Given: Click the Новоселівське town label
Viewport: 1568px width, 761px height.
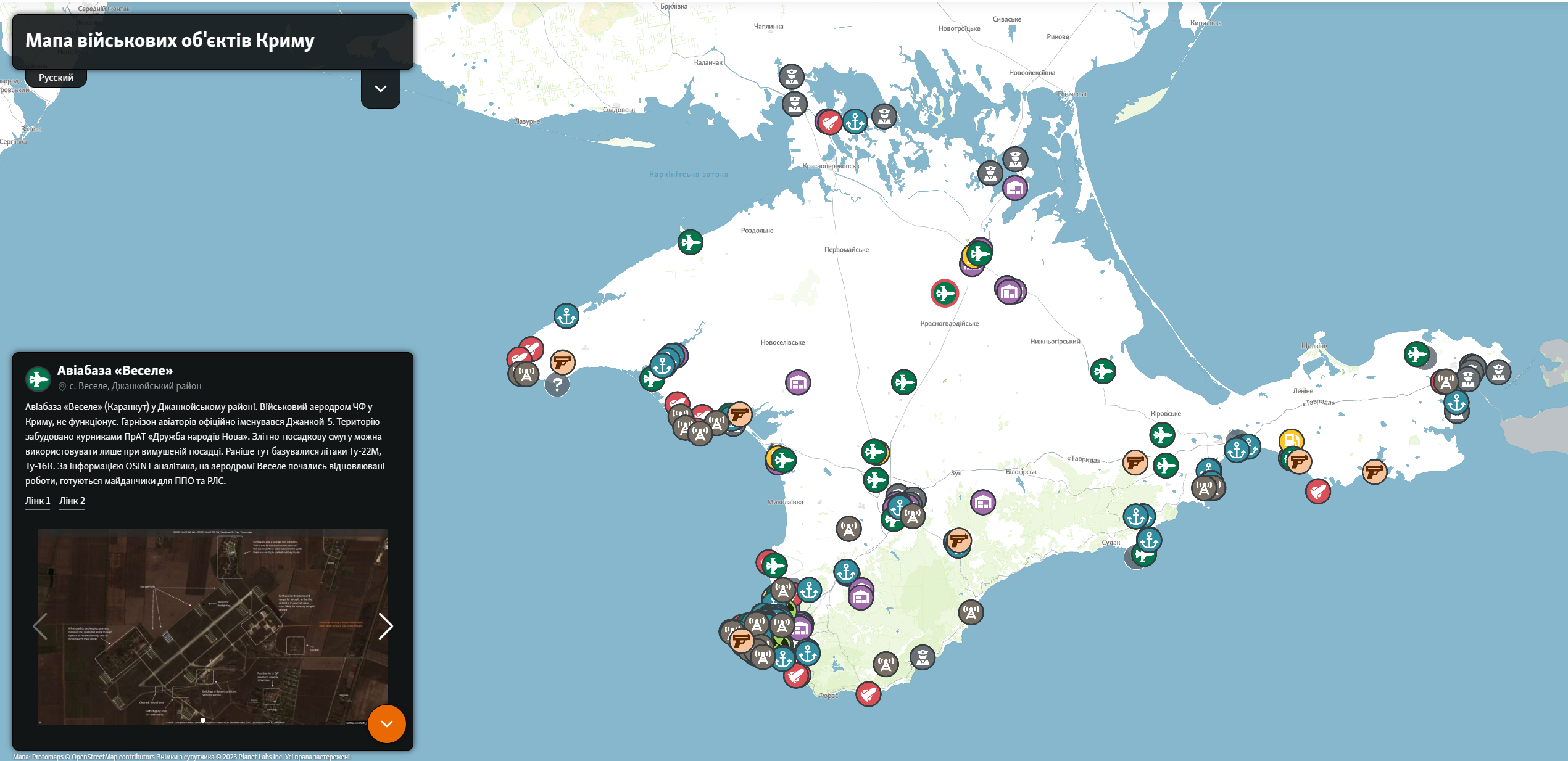Looking at the screenshot, I should click(x=782, y=343).
